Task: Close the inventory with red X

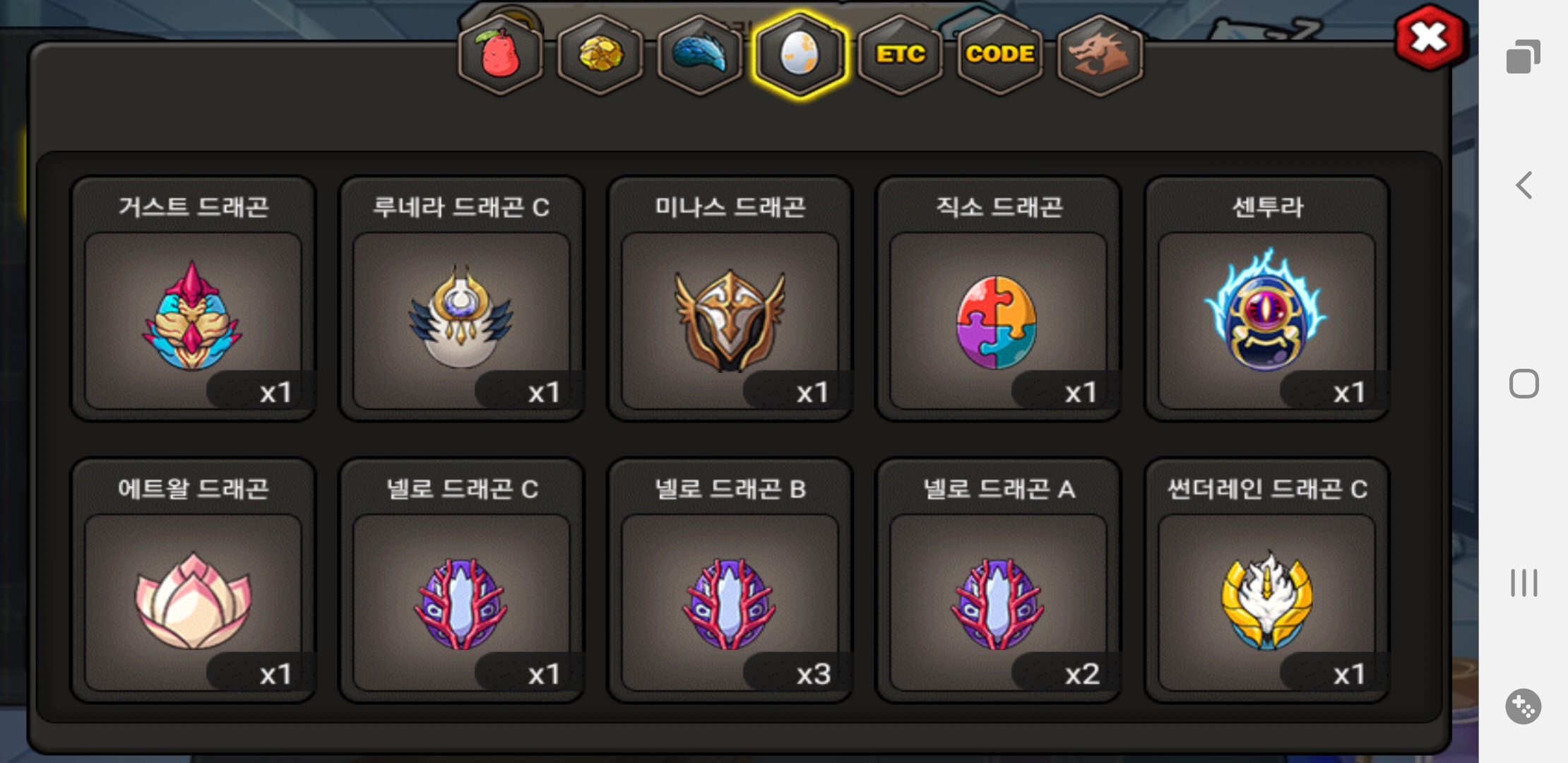Action: coord(1430,37)
